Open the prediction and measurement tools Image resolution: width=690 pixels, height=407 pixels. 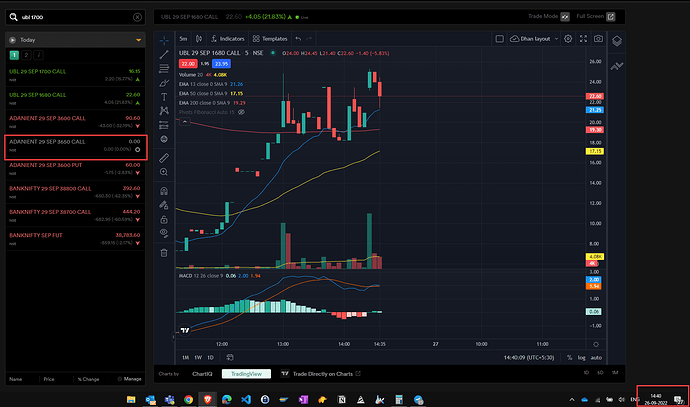click(164, 125)
